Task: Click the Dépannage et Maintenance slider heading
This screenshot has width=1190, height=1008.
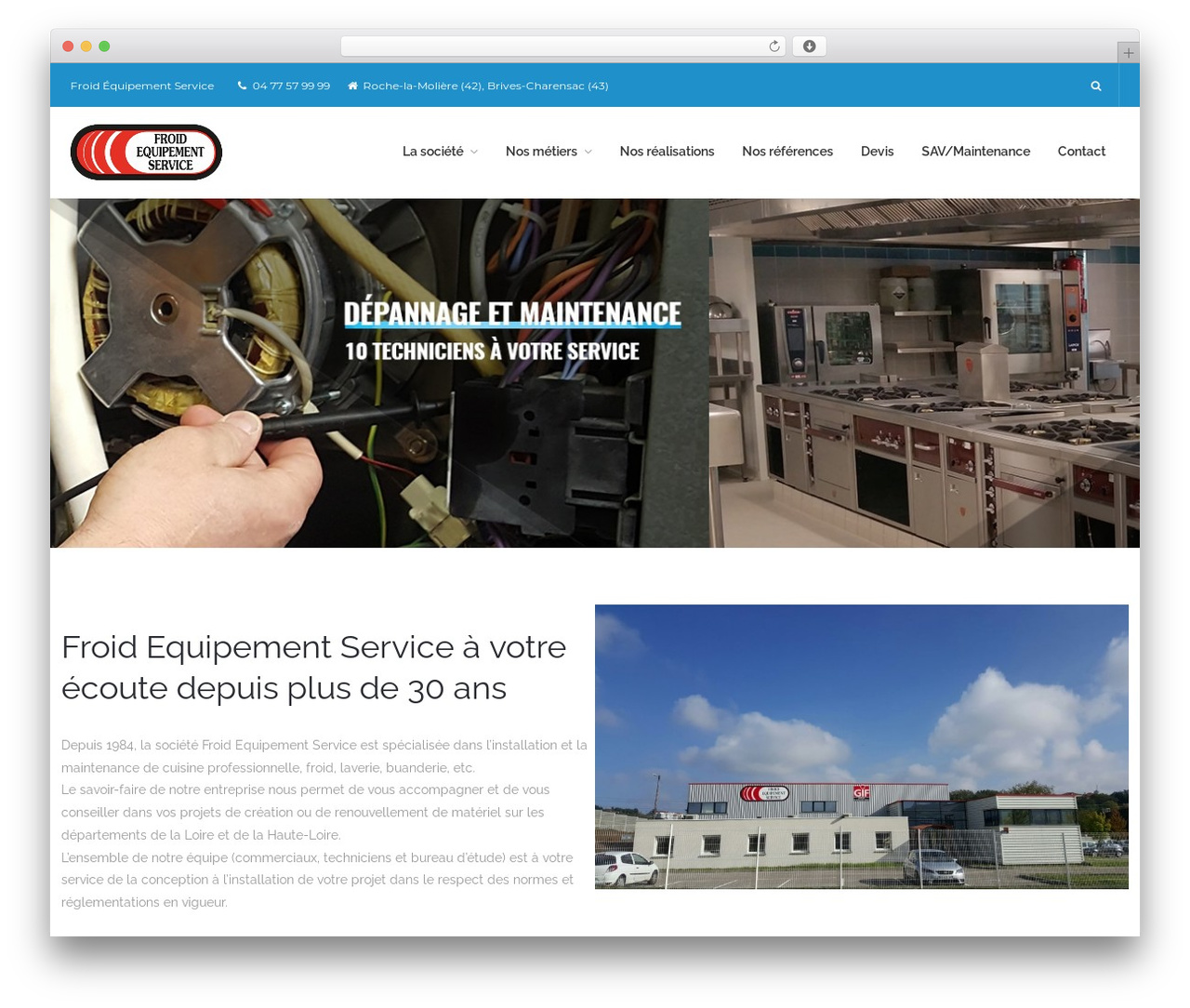Action: click(512, 313)
